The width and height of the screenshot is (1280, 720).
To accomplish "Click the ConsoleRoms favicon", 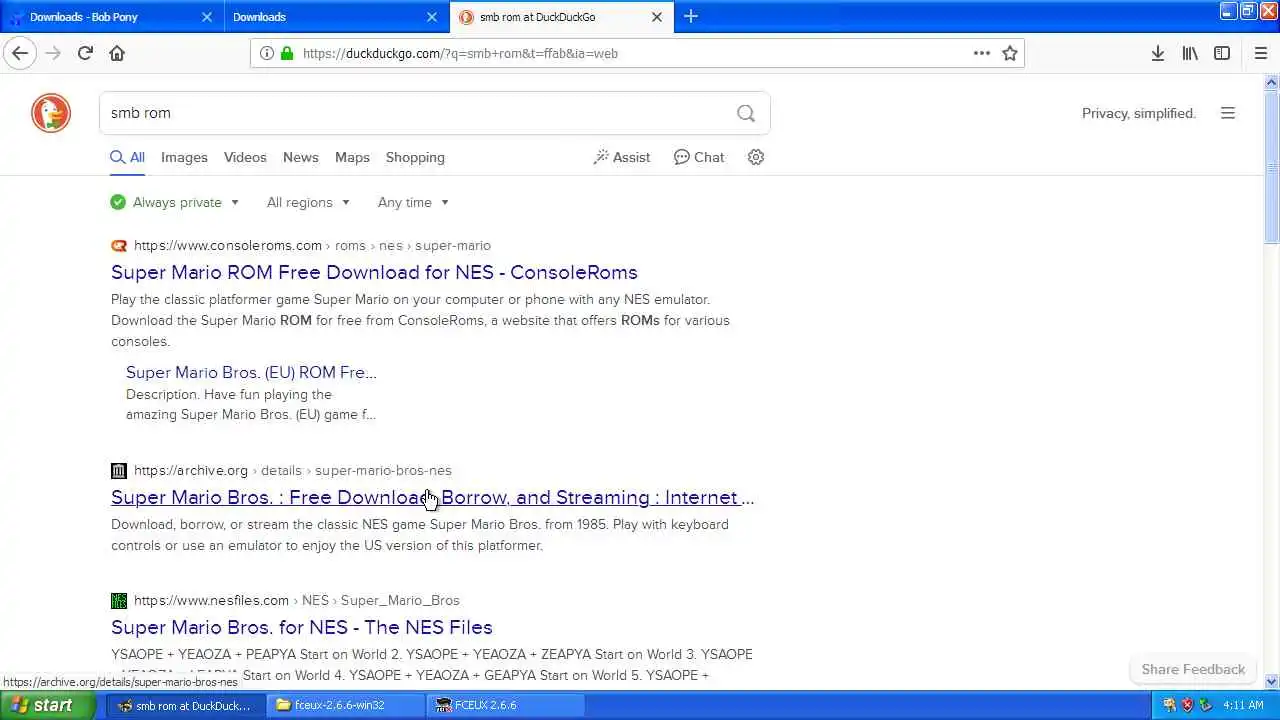I will pyautogui.click(x=119, y=245).
